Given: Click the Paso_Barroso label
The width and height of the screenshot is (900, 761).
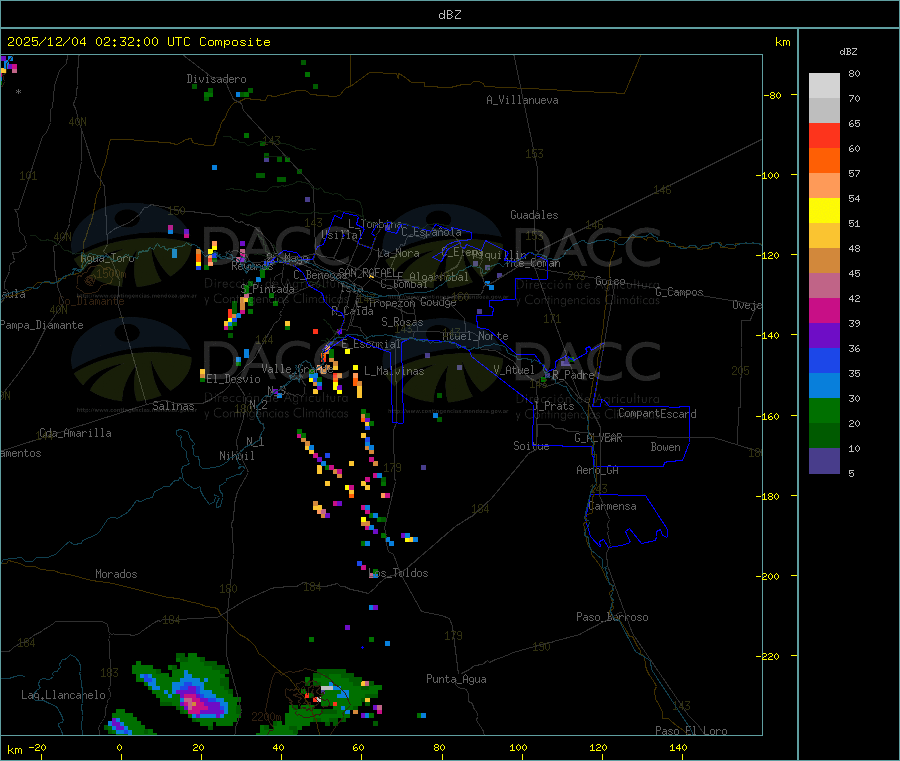Looking at the screenshot, I should coord(612,617).
